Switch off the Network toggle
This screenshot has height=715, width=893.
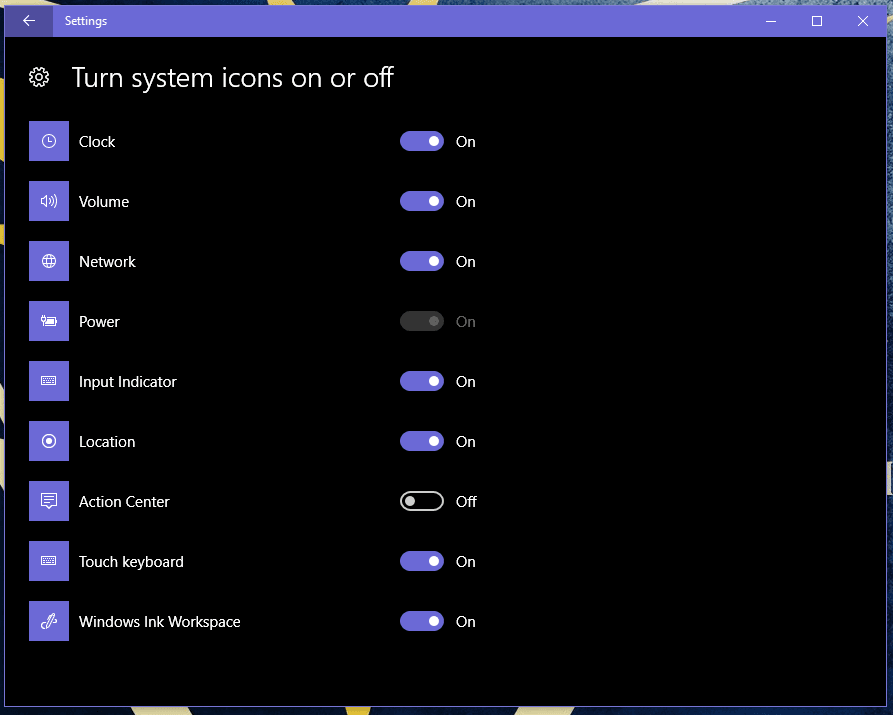pos(421,261)
